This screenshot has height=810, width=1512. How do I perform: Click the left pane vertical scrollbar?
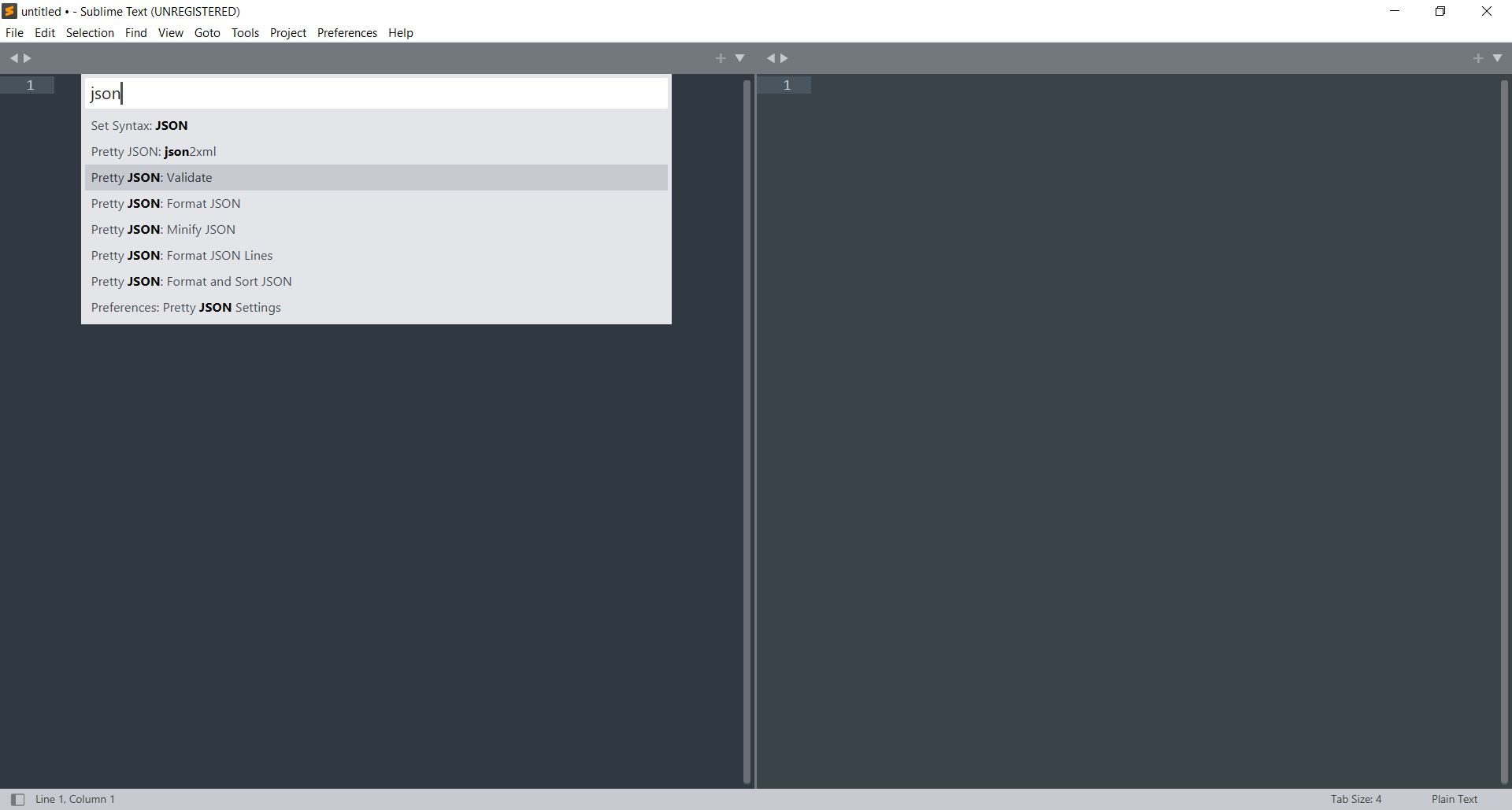(747, 431)
